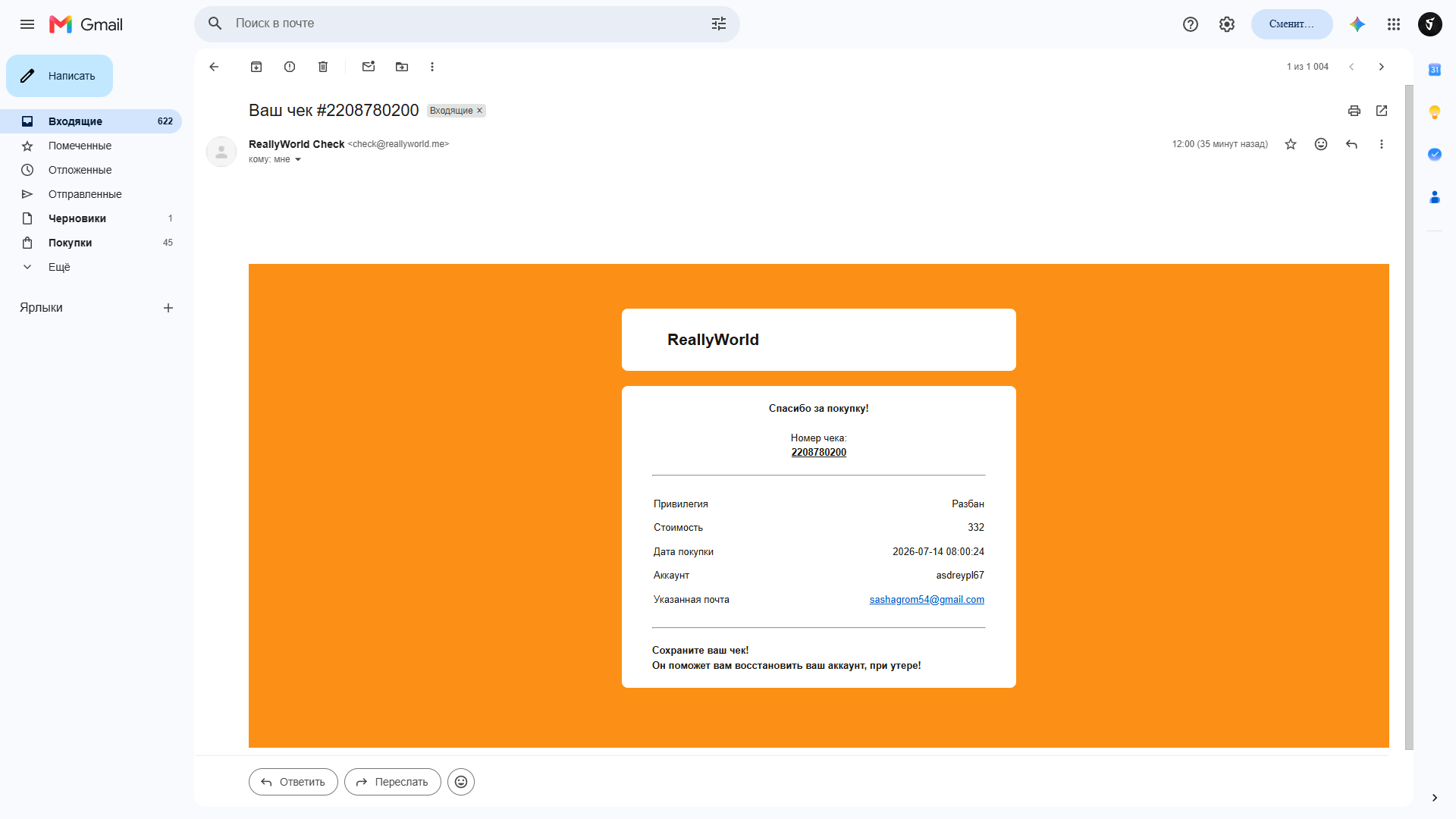The image size is (1456, 819).
Task: Click the ReallyWorld Check sender name
Action: pos(297,144)
